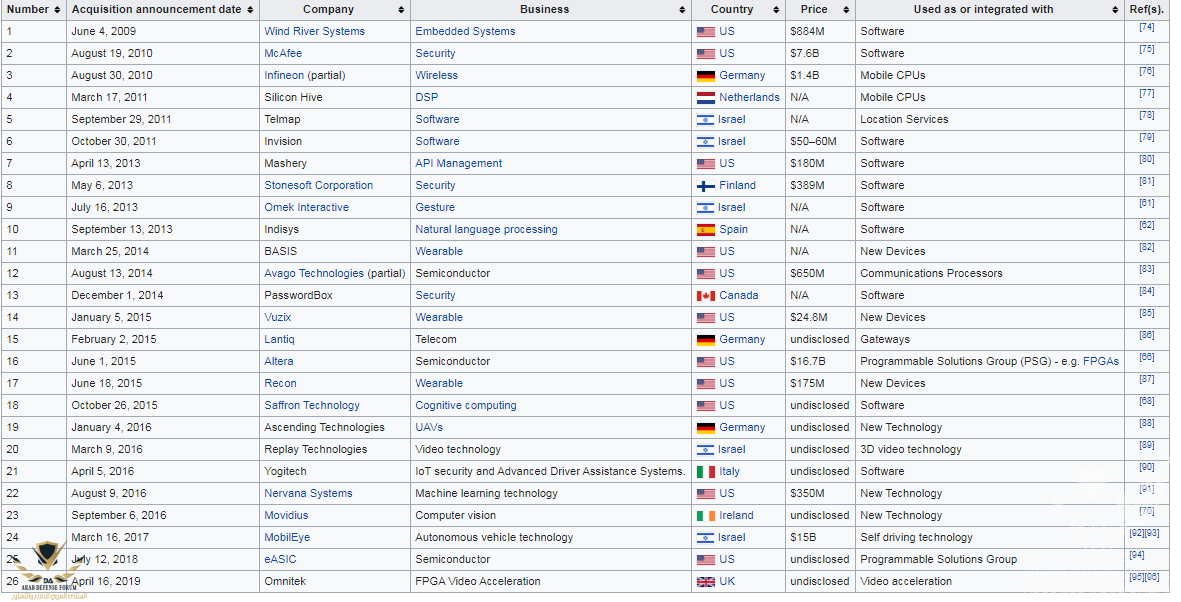Click the Canada flag in the PasswordBox row
The height and width of the screenshot is (602, 1181).
[706, 296]
